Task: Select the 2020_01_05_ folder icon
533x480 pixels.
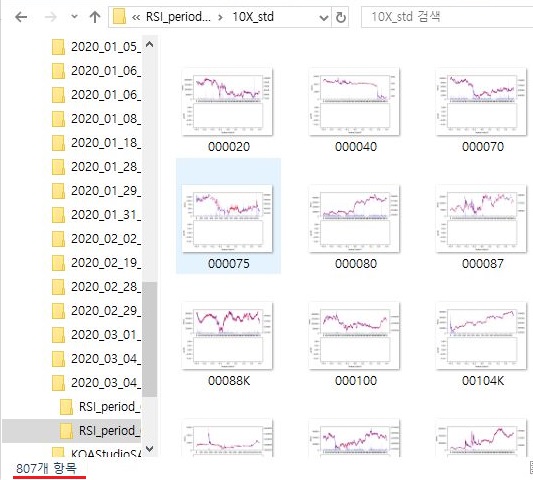Action: [58, 47]
